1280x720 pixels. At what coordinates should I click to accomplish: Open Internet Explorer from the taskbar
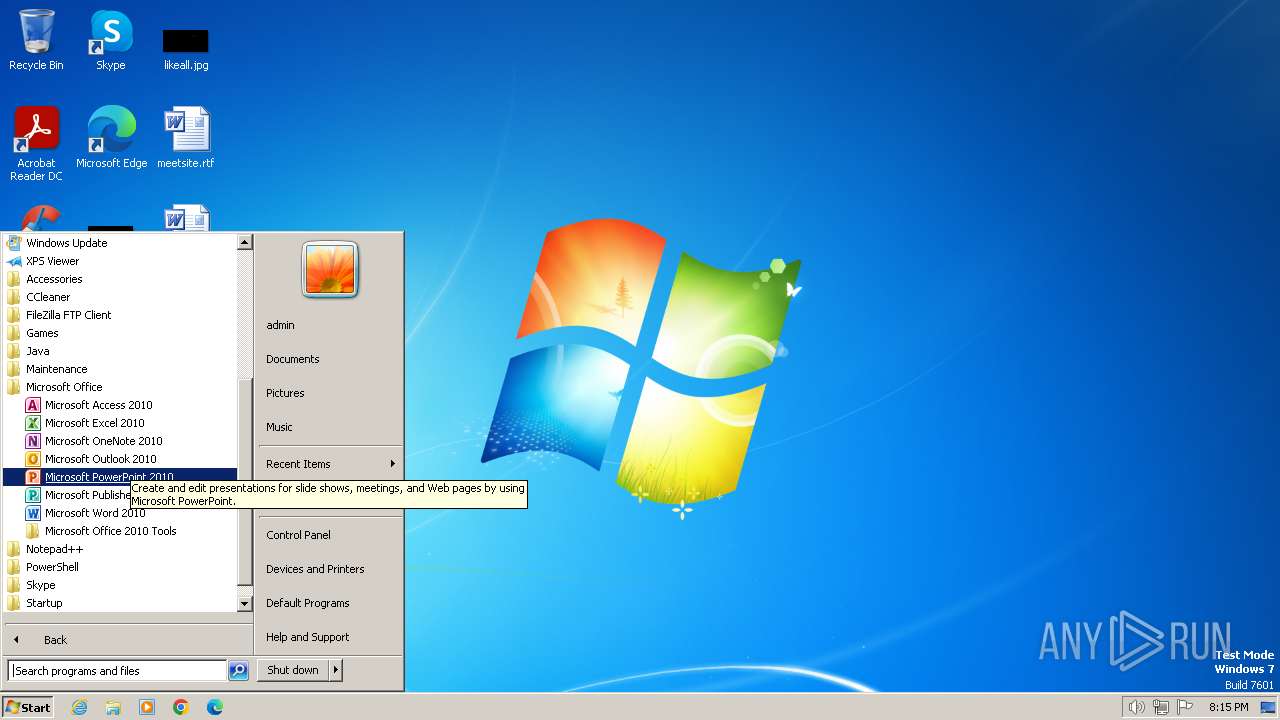pyautogui.click(x=79, y=707)
